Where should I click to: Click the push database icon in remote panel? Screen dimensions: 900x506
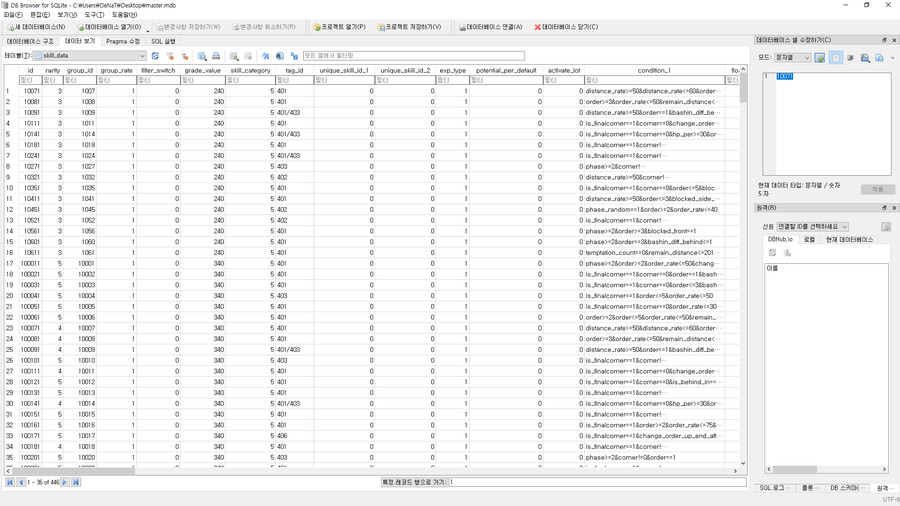(788, 252)
